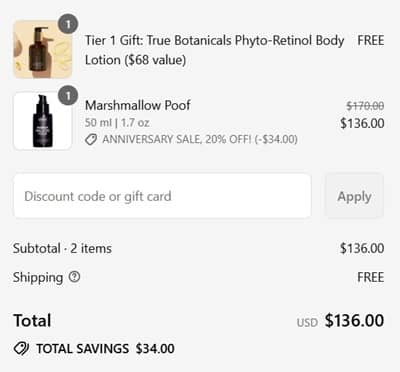Click the crossed-out $170.00 original price

tap(365, 106)
